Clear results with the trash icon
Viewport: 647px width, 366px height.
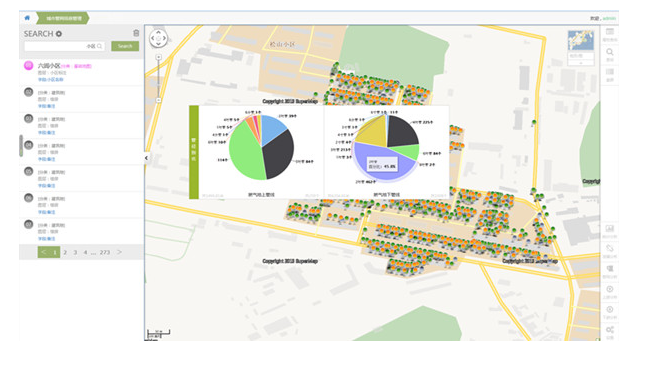coord(136,33)
